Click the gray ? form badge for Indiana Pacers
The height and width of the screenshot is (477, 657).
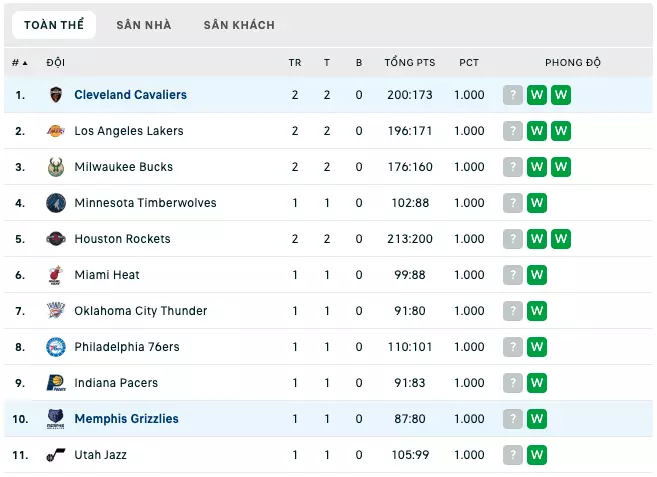pyautogui.click(x=512, y=383)
